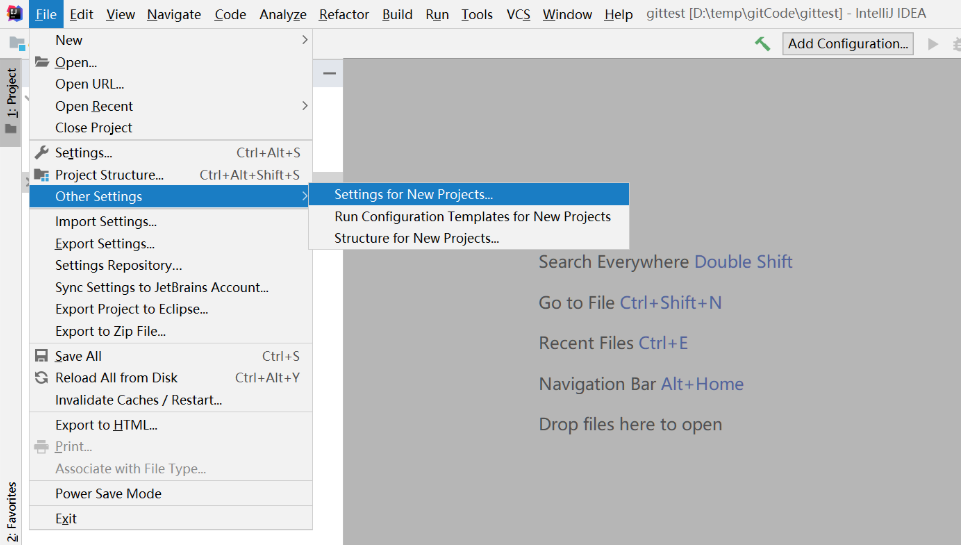This screenshot has width=961, height=545.
Task: Click the Save All floppy disk icon
Action: [42, 356]
